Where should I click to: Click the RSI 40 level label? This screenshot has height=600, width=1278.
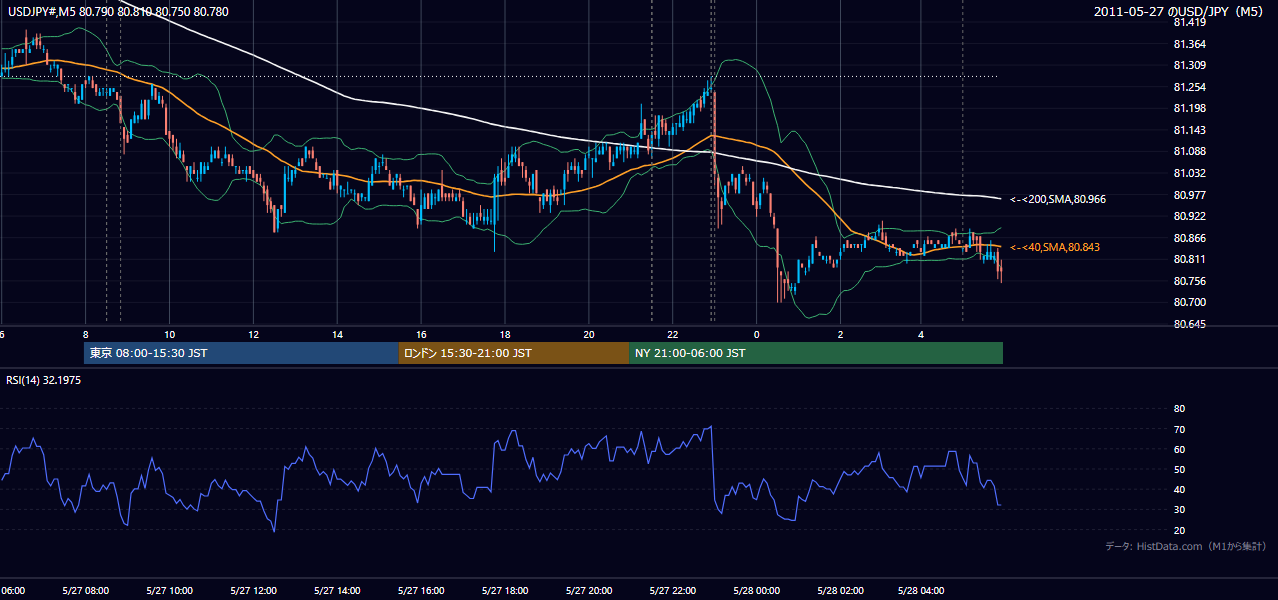click(1179, 489)
